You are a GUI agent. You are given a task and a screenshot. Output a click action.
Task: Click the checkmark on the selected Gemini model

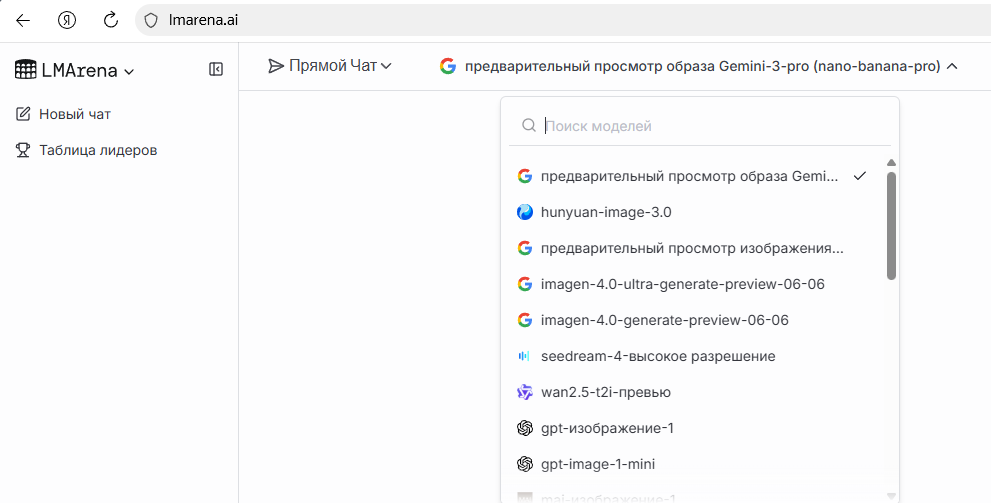[x=858, y=176]
